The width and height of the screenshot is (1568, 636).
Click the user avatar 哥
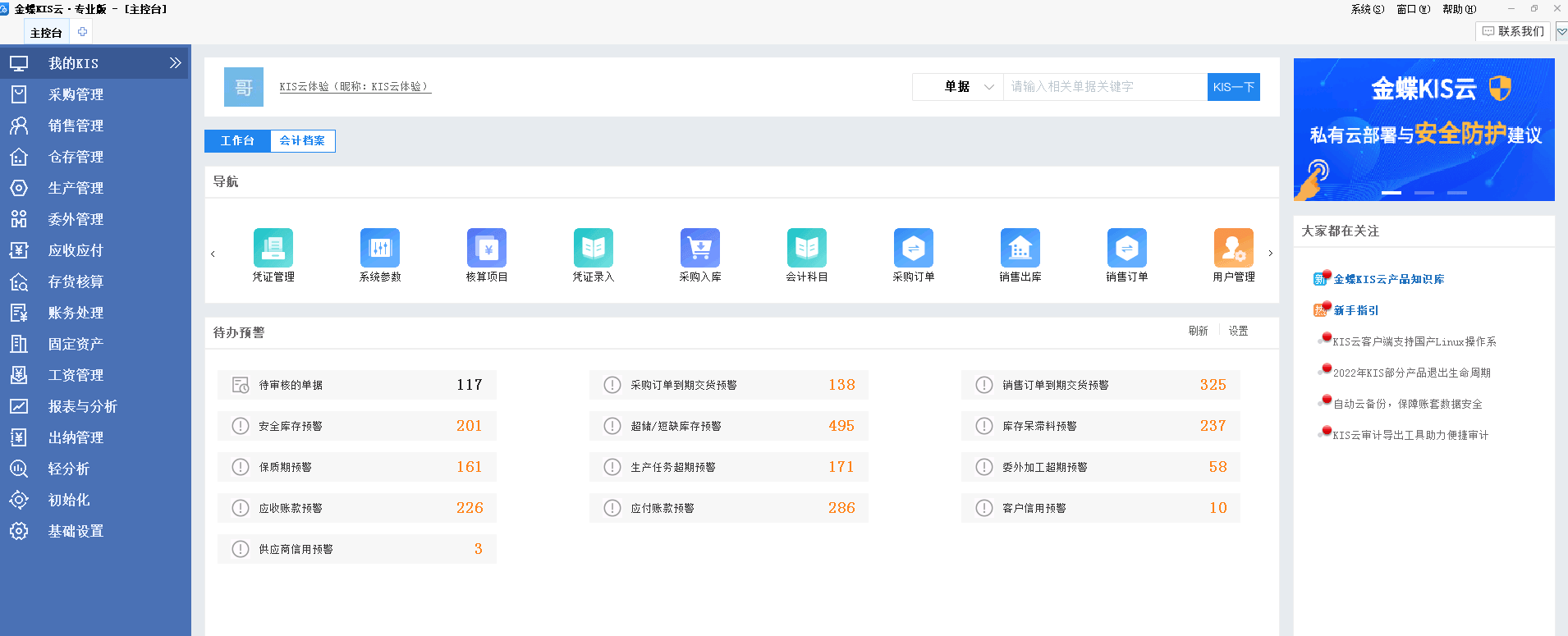(x=244, y=87)
